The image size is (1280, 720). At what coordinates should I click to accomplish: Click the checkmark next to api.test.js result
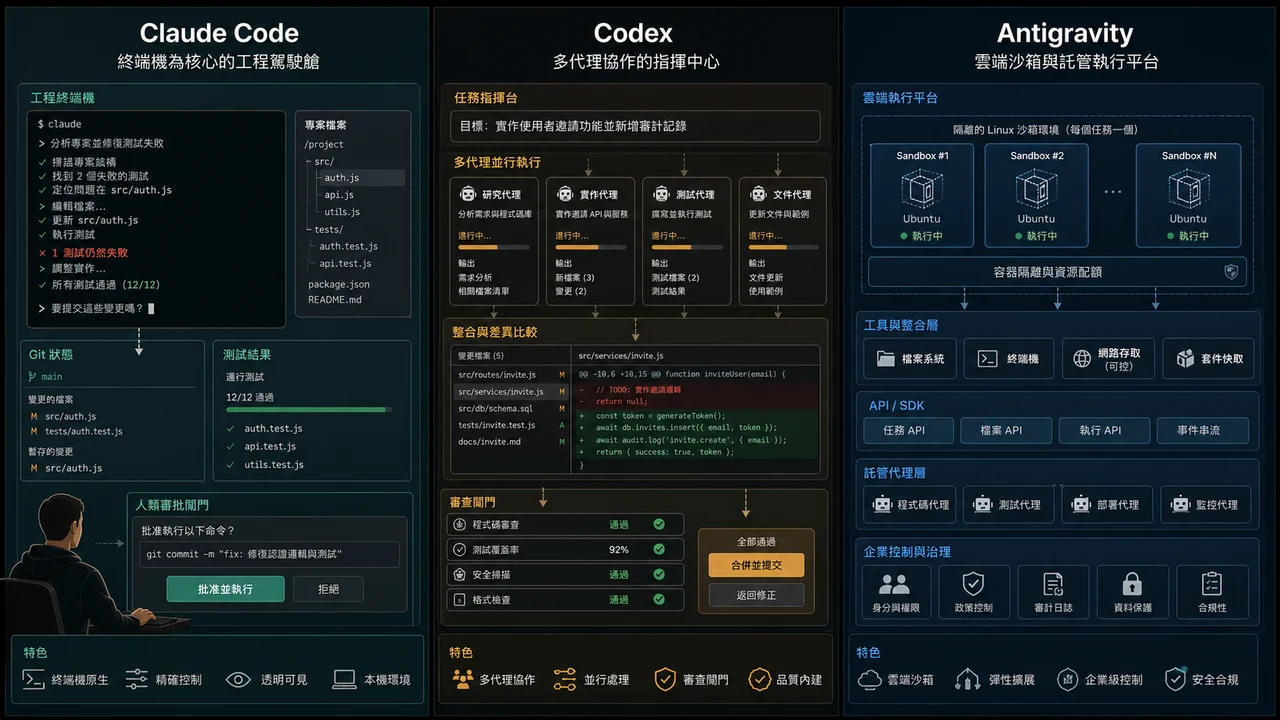229,446
